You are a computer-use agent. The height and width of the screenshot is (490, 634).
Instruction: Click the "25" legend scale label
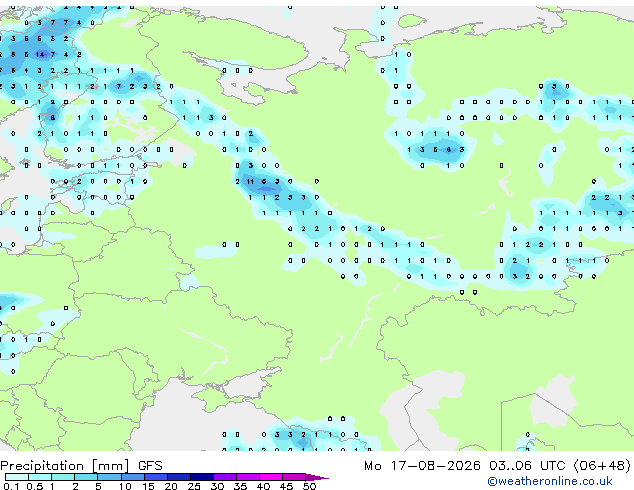coord(194,486)
